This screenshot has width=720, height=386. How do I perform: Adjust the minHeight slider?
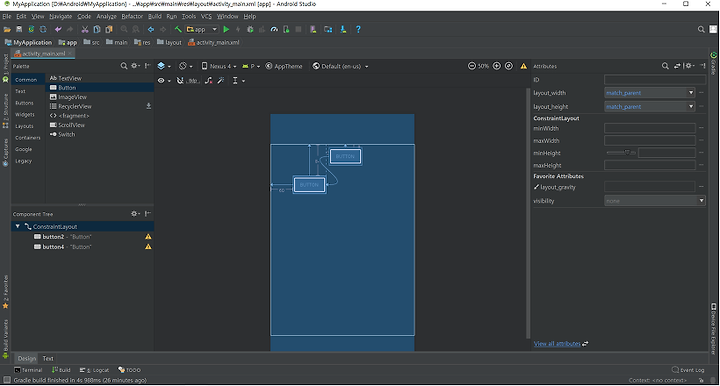pos(621,153)
